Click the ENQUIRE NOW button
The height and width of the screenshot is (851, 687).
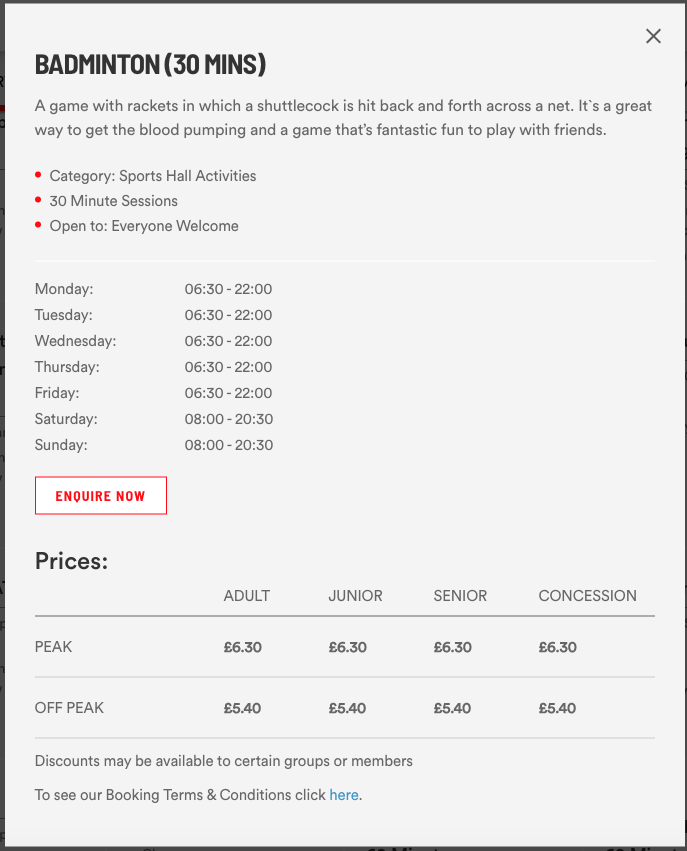100,495
